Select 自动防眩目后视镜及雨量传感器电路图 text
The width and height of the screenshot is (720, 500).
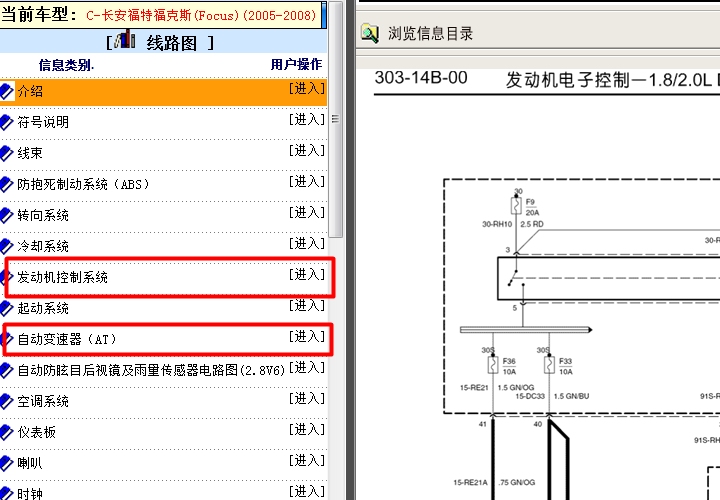coord(151,370)
